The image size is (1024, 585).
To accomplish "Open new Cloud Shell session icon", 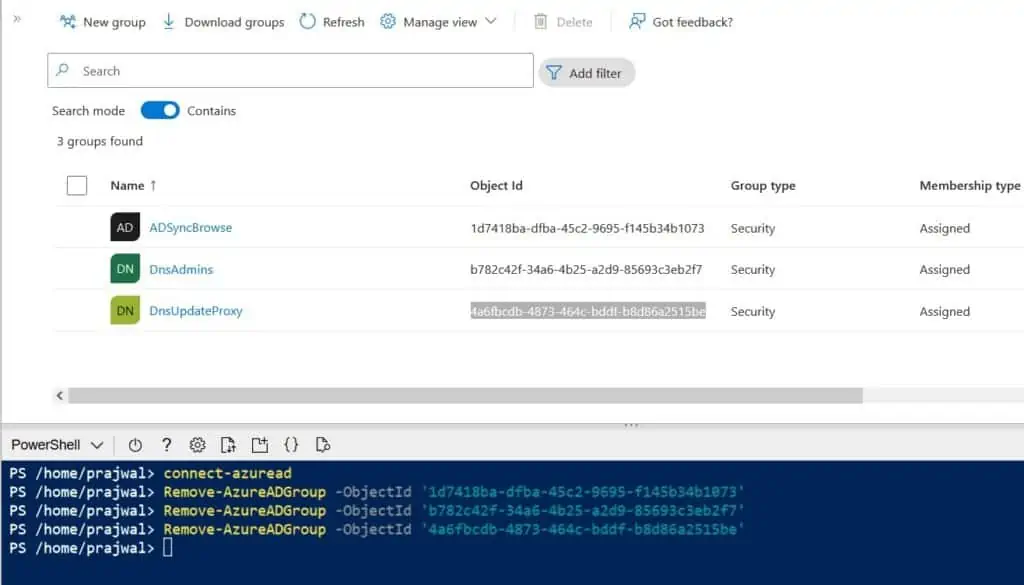I will coord(260,445).
